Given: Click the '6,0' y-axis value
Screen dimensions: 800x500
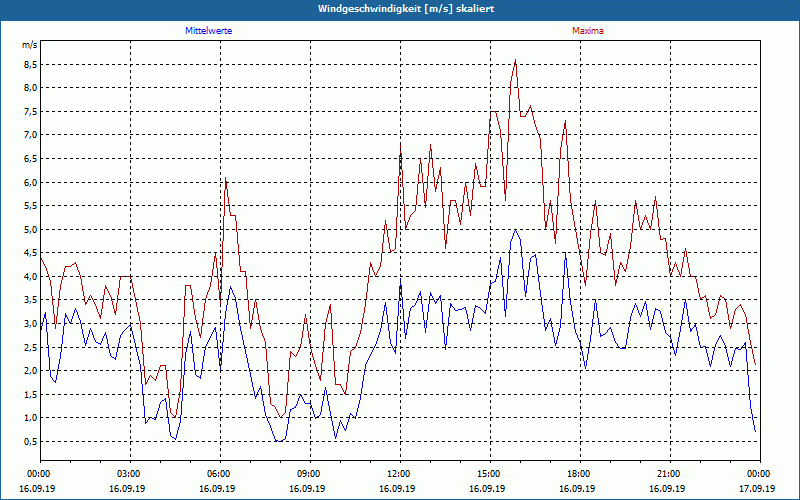Looking at the screenshot, I should pyautogui.click(x=31, y=182).
